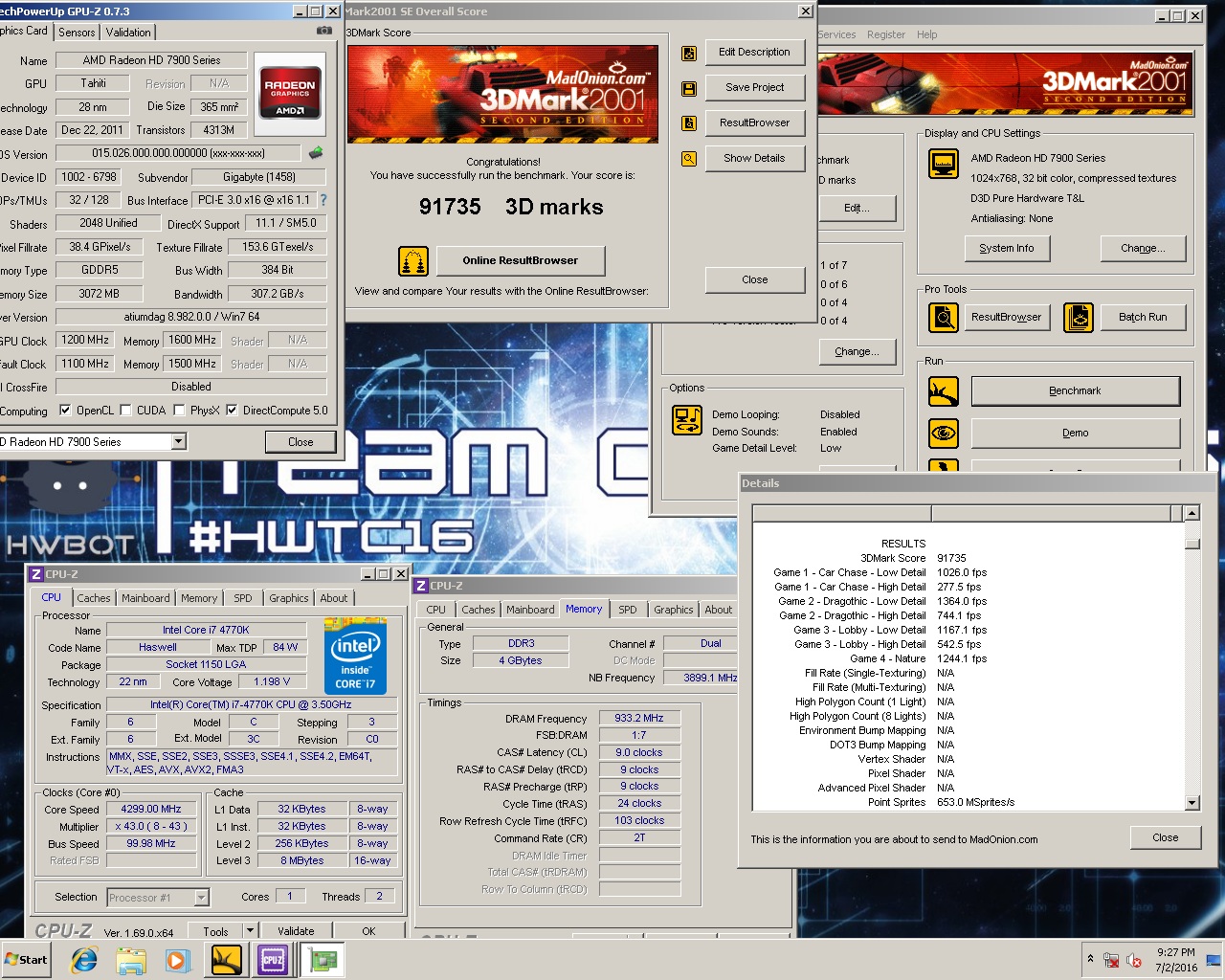This screenshot has height=980, width=1225.
Task: Open the Register menu in 3DMark2001
Action: point(886,34)
